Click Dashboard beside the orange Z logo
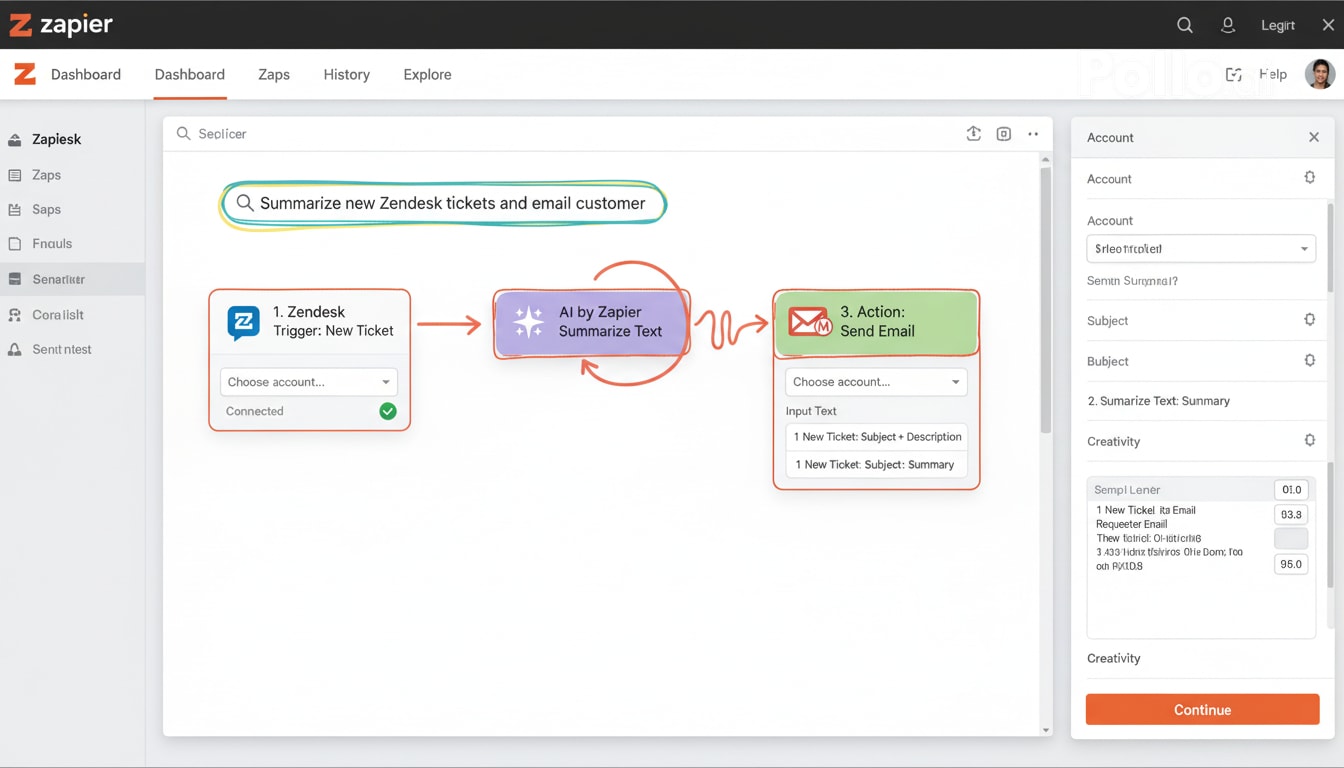Image resolution: width=1344 pixels, height=768 pixels. pyautogui.click(x=86, y=74)
